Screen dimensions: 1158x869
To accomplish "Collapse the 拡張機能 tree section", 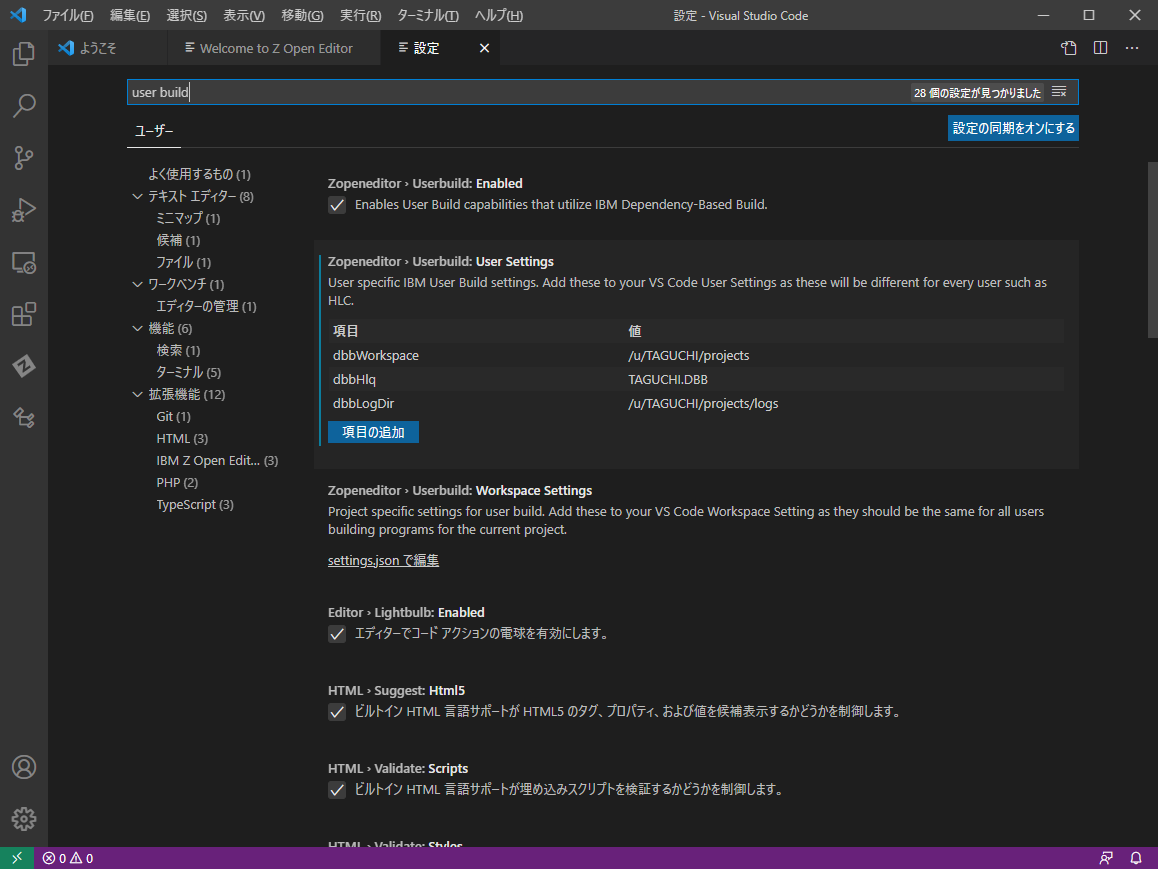I will (137, 394).
